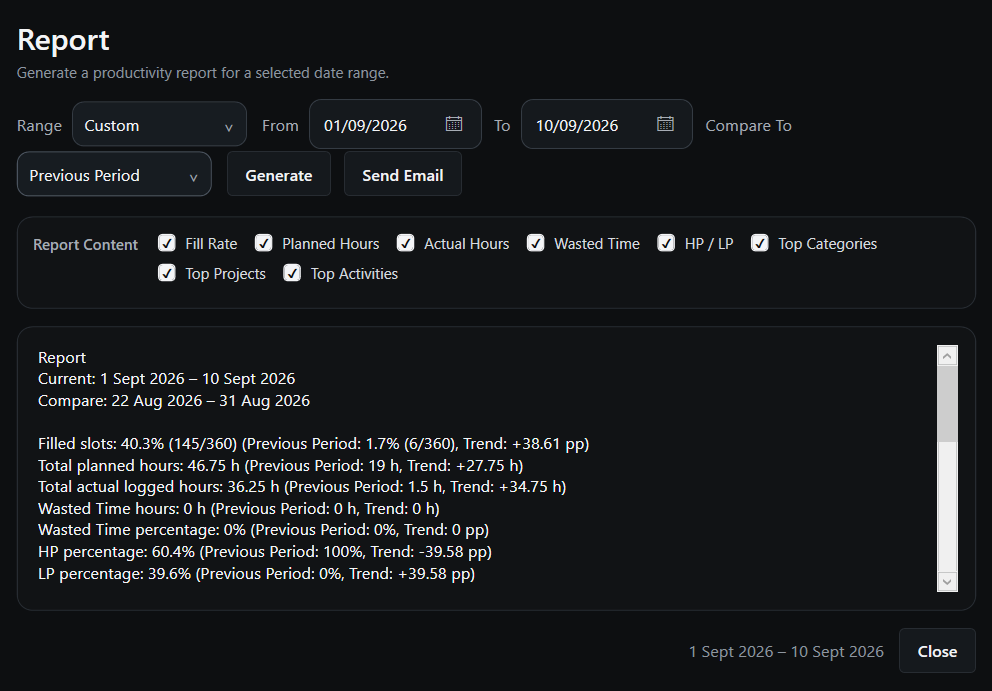The image size is (992, 691).
Task: Open the Range dropdown set to Custom
Action: click(x=159, y=125)
